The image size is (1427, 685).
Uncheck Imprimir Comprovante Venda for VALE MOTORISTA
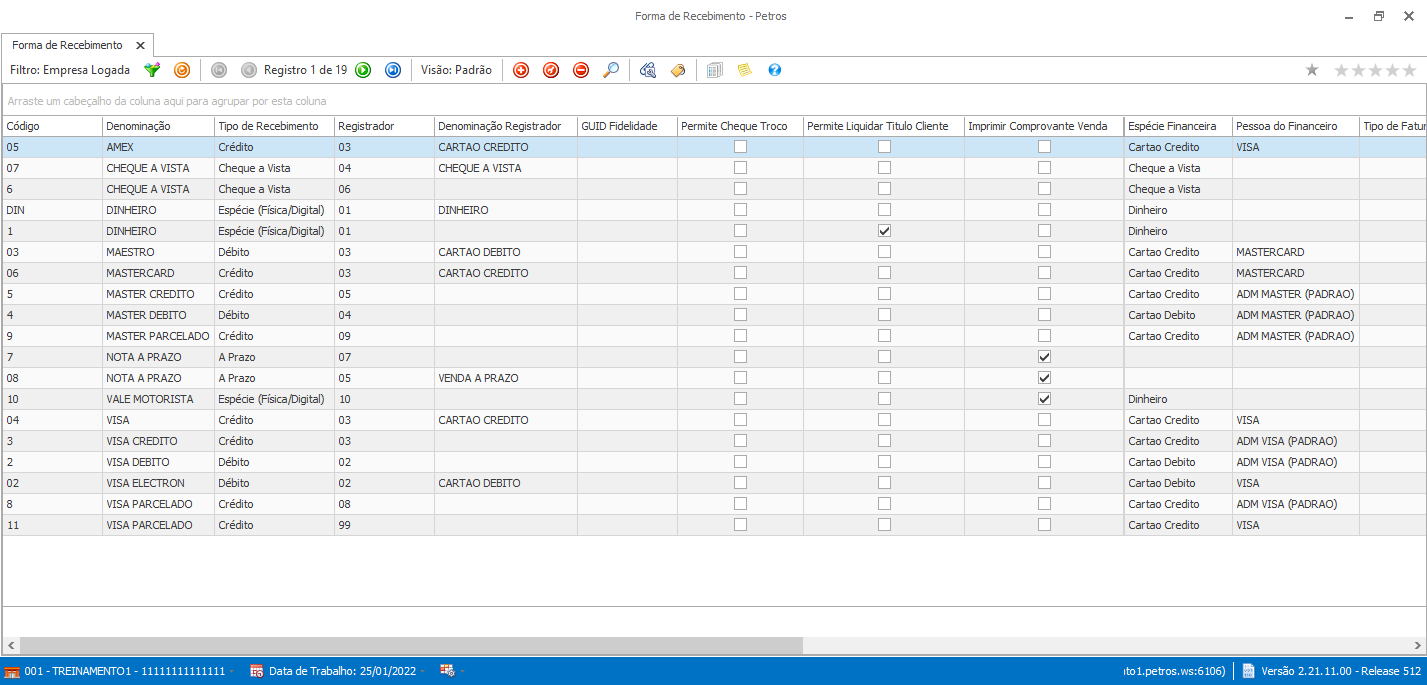1044,399
